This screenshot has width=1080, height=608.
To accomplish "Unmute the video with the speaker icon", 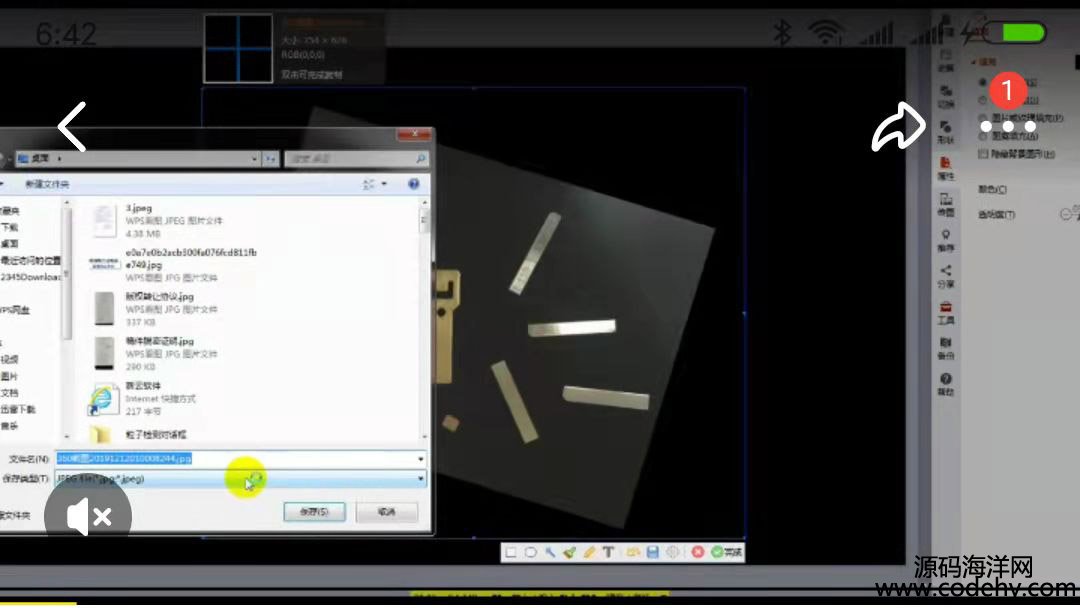I will pos(88,516).
